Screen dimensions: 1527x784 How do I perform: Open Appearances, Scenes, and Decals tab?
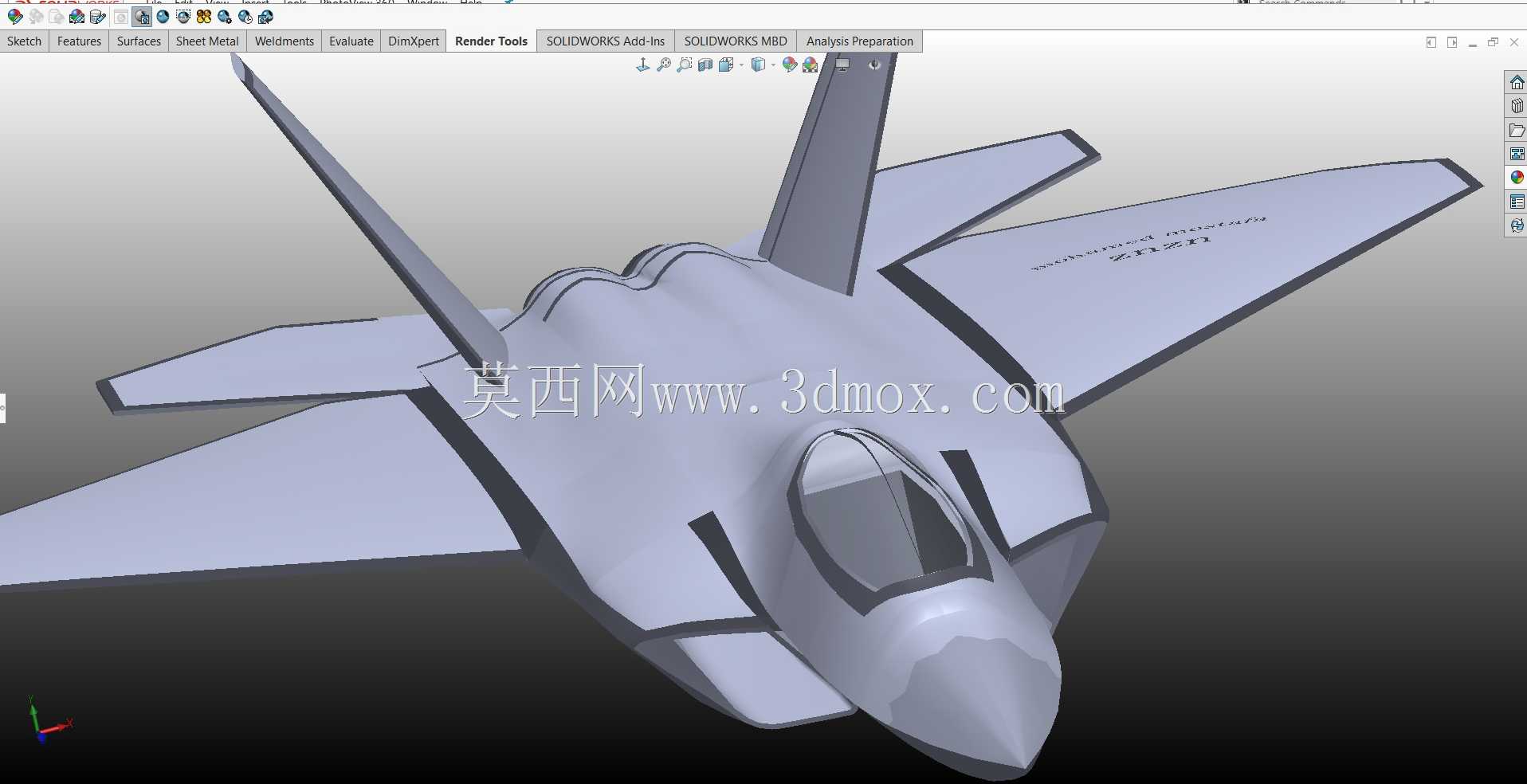1517,178
